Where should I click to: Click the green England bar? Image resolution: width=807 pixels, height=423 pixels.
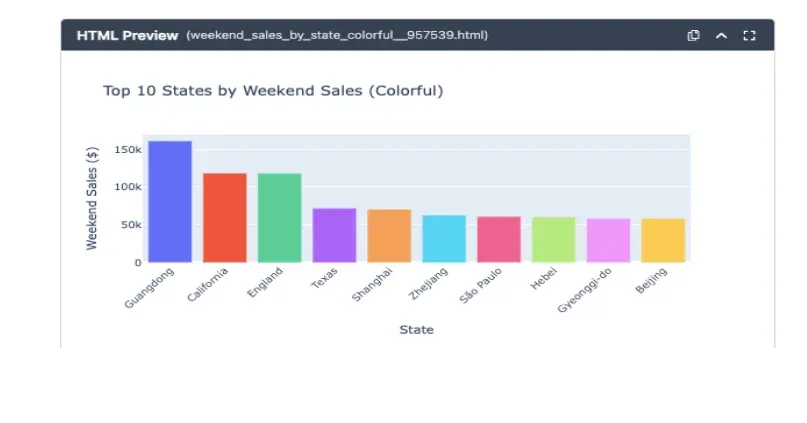tap(279, 218)
